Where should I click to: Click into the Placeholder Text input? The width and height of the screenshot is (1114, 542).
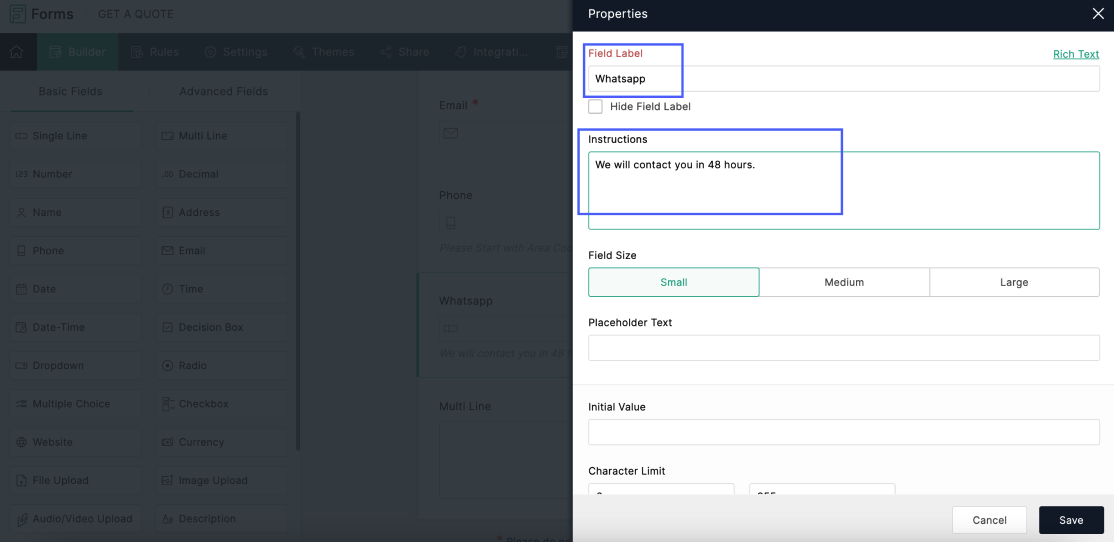click(843, 348)
